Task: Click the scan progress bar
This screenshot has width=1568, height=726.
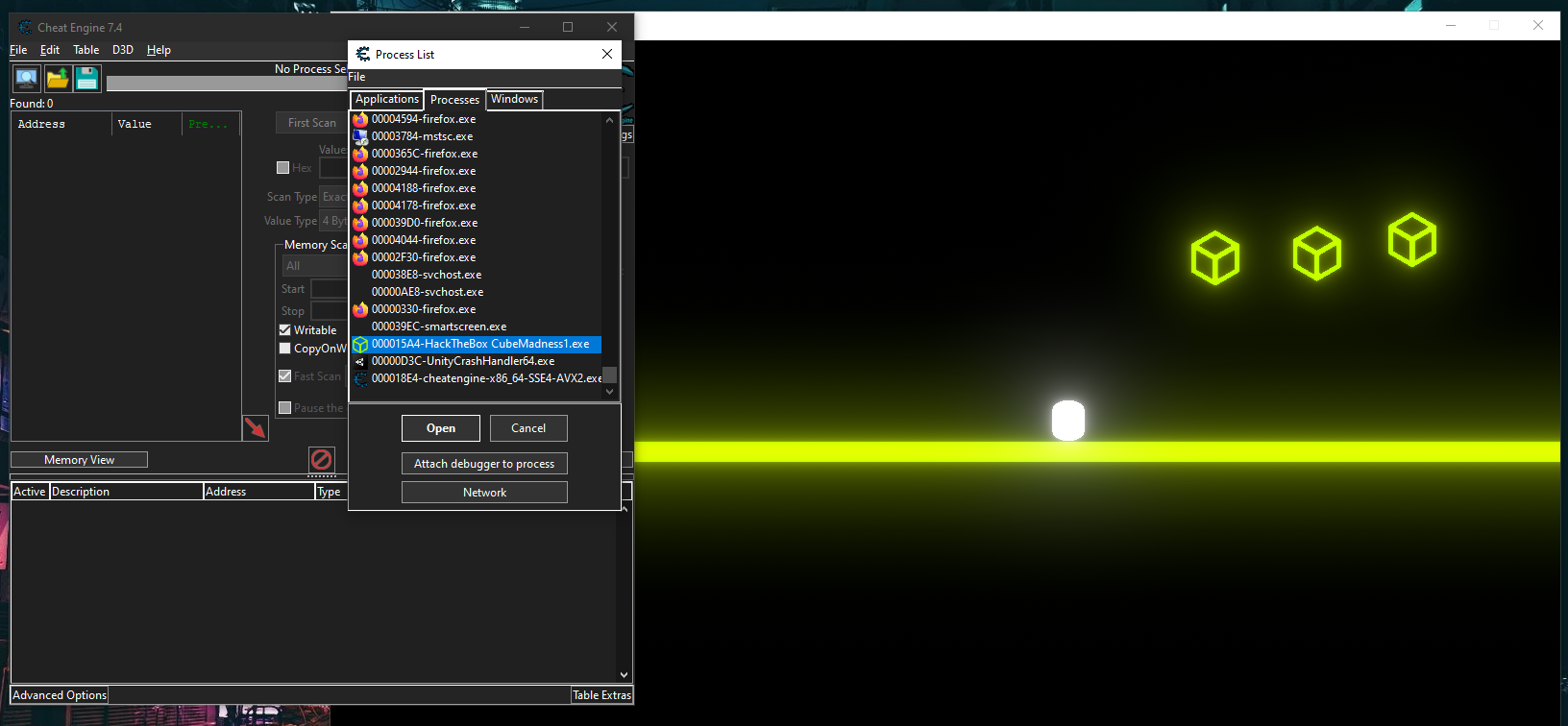Action: 227,84
